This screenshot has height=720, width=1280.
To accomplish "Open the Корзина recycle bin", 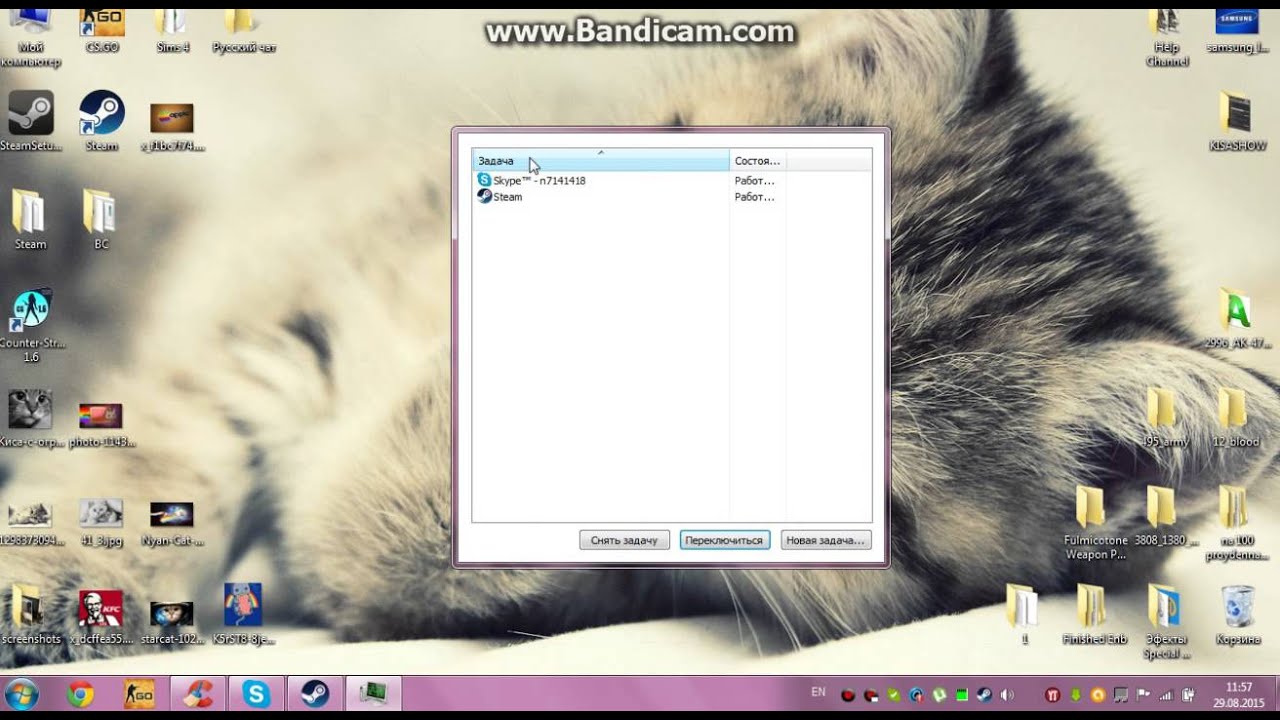I will (1237, 614).
